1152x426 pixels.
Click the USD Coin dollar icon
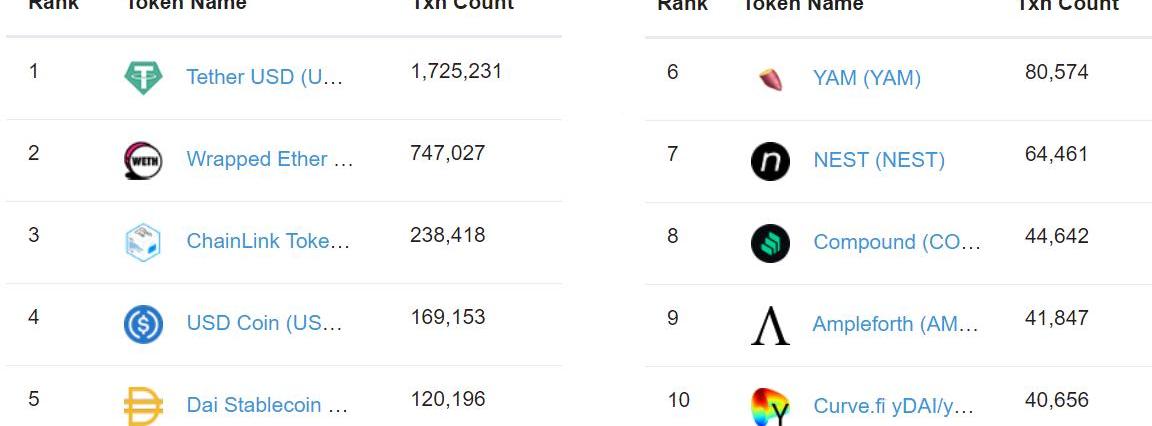click(x=143, y=324)
